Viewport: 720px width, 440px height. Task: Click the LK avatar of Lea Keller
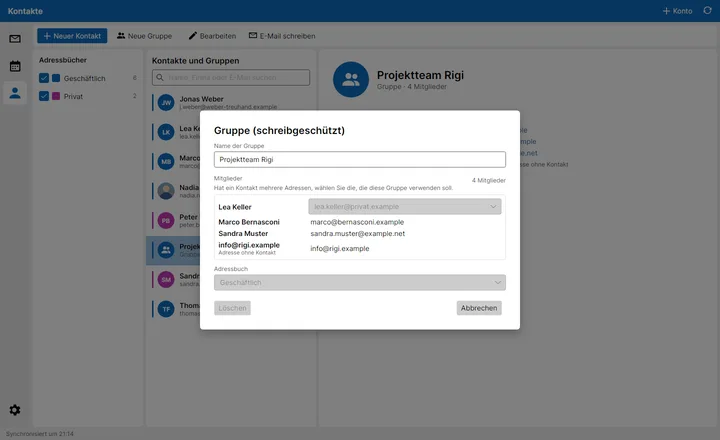pyautogui.click(x=166, y=132)
